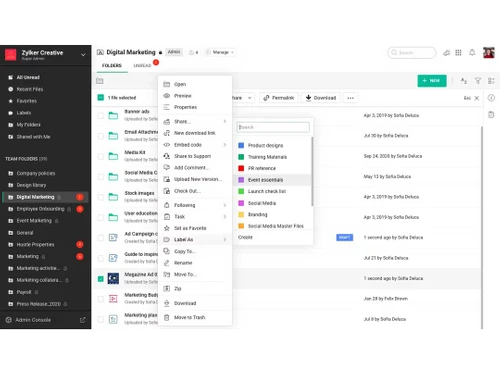Click the Zylker Creative red logo

point(10,54)
